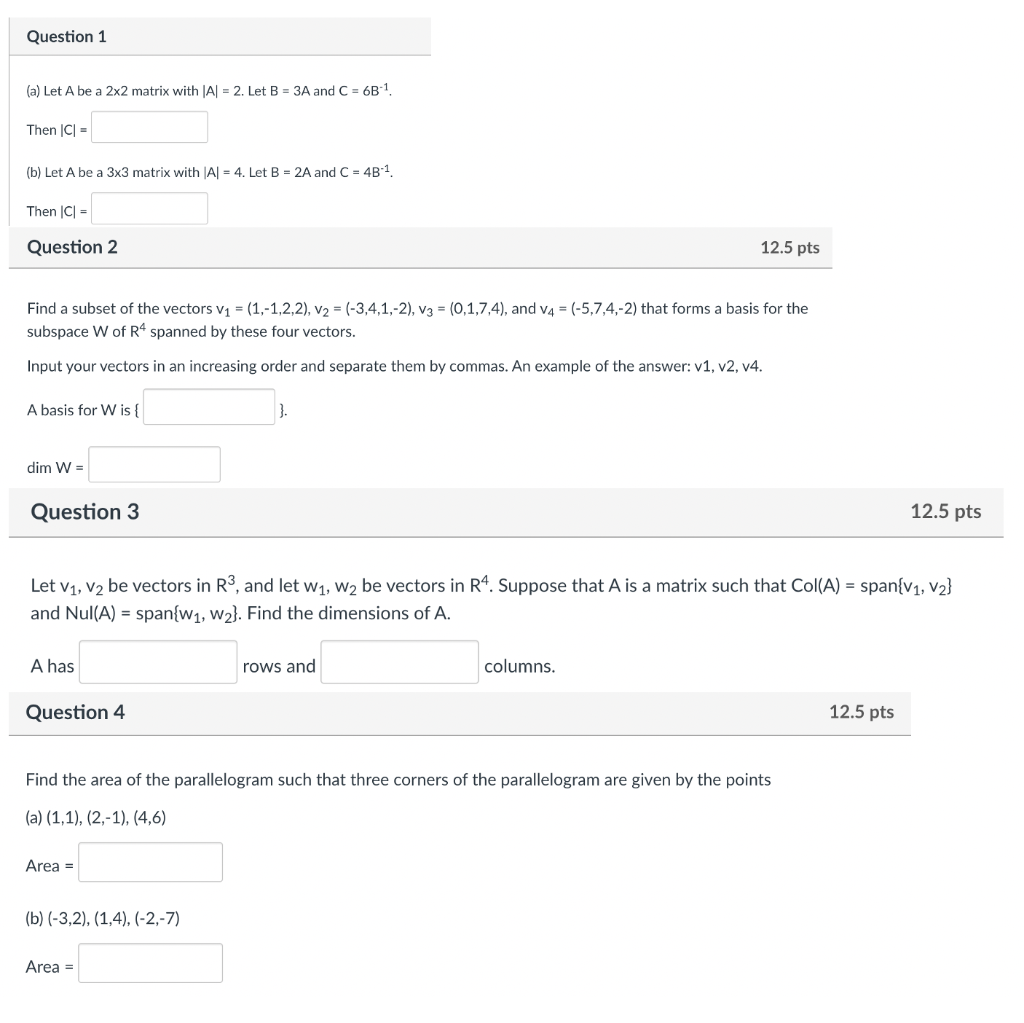Click the example answer text v1, v2, v4

click(727, 366)
